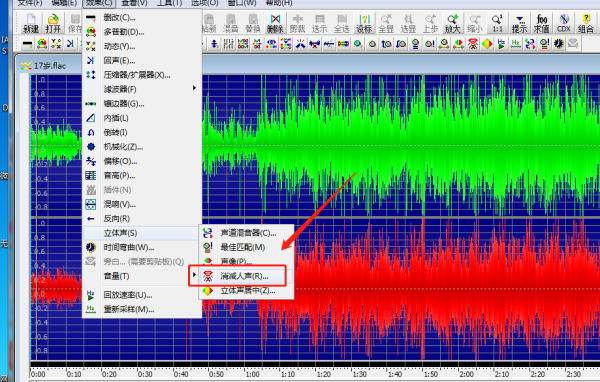Select 最佳匹配(M) in the stereo submenu

[246, 247]
